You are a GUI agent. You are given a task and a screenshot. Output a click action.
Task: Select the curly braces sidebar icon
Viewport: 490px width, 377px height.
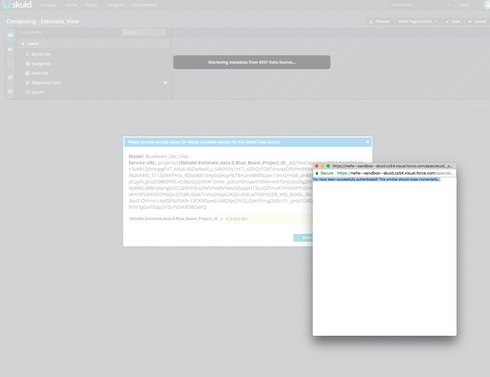point(10,63)
